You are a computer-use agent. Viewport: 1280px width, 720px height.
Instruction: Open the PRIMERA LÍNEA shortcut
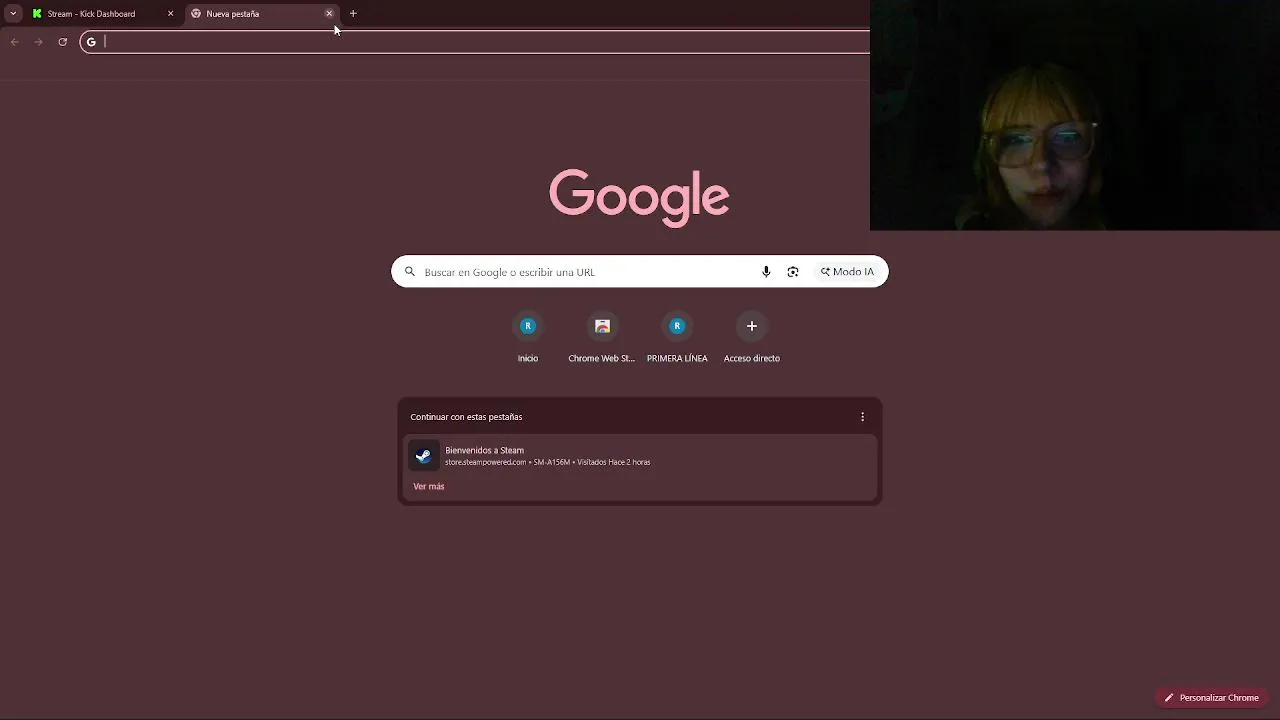(677, 338)
